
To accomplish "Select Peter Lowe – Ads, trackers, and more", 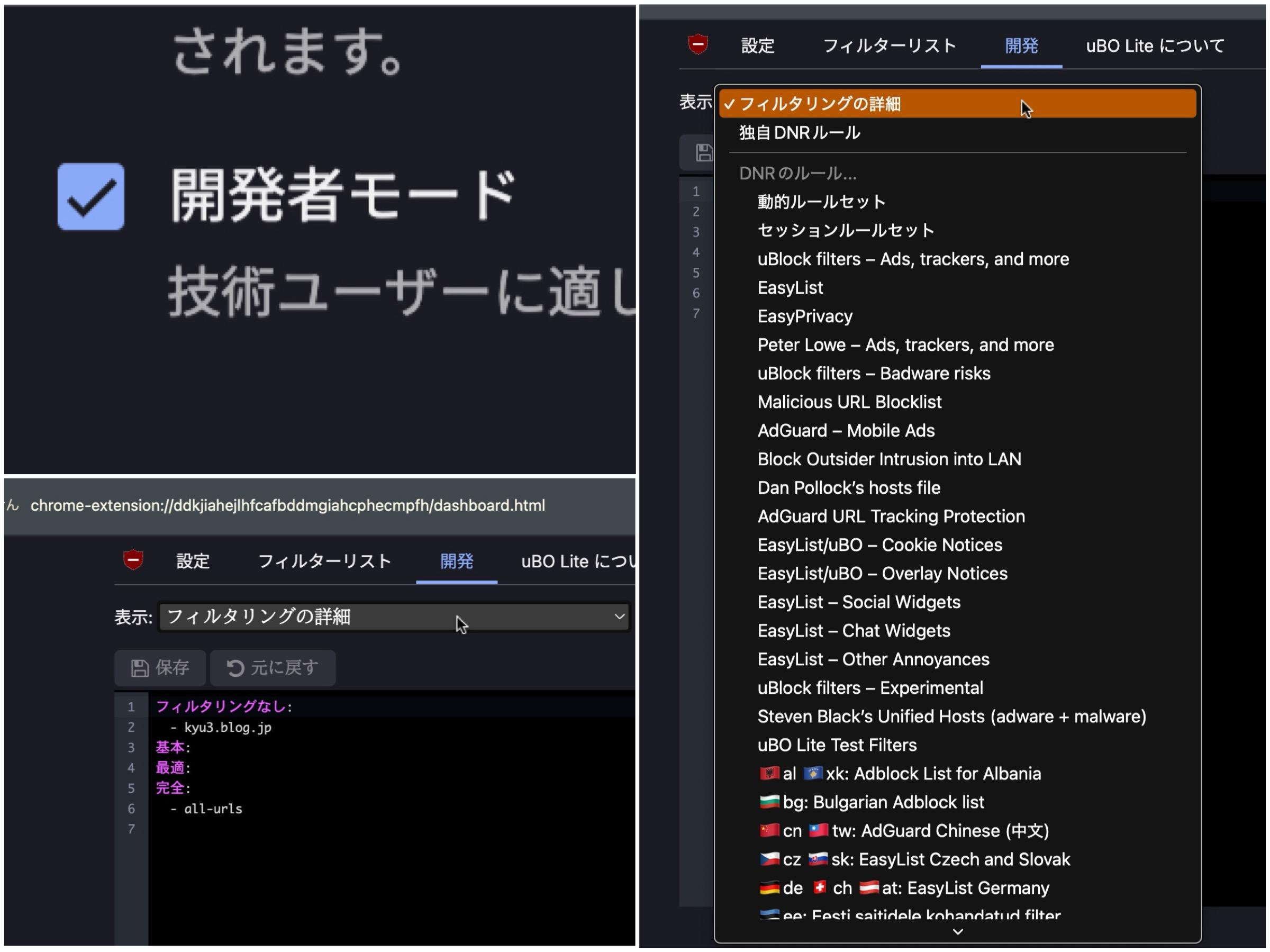I will [x=957, y=344].
